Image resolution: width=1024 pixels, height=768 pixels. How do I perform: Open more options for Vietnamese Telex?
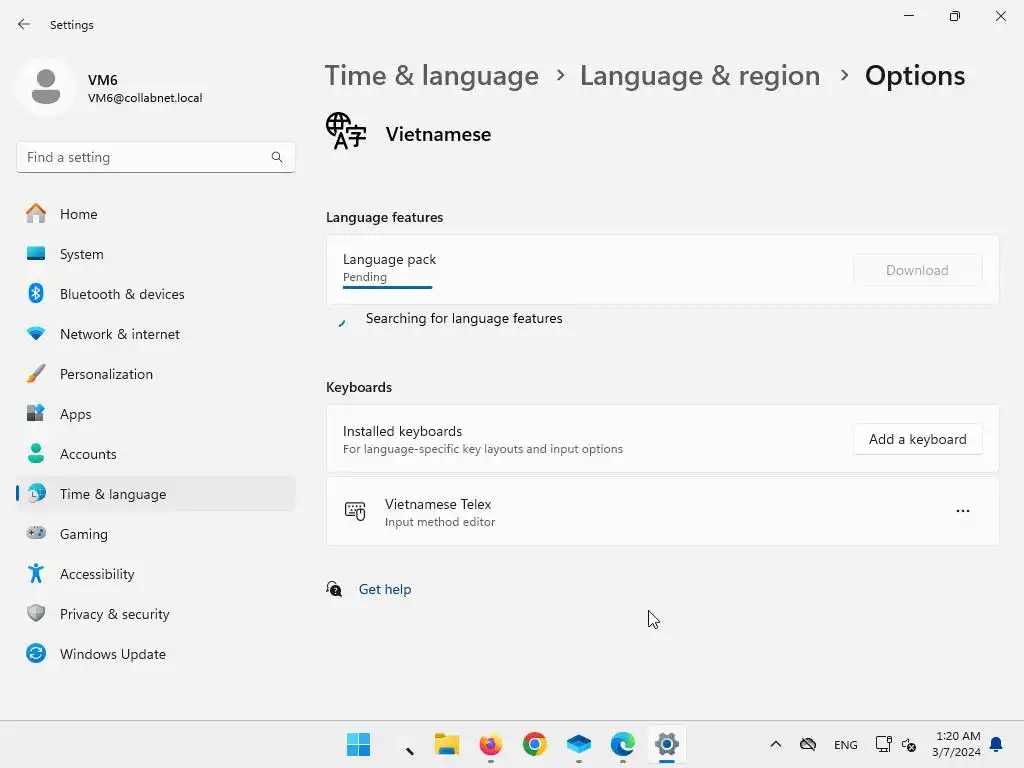[962, 511]
